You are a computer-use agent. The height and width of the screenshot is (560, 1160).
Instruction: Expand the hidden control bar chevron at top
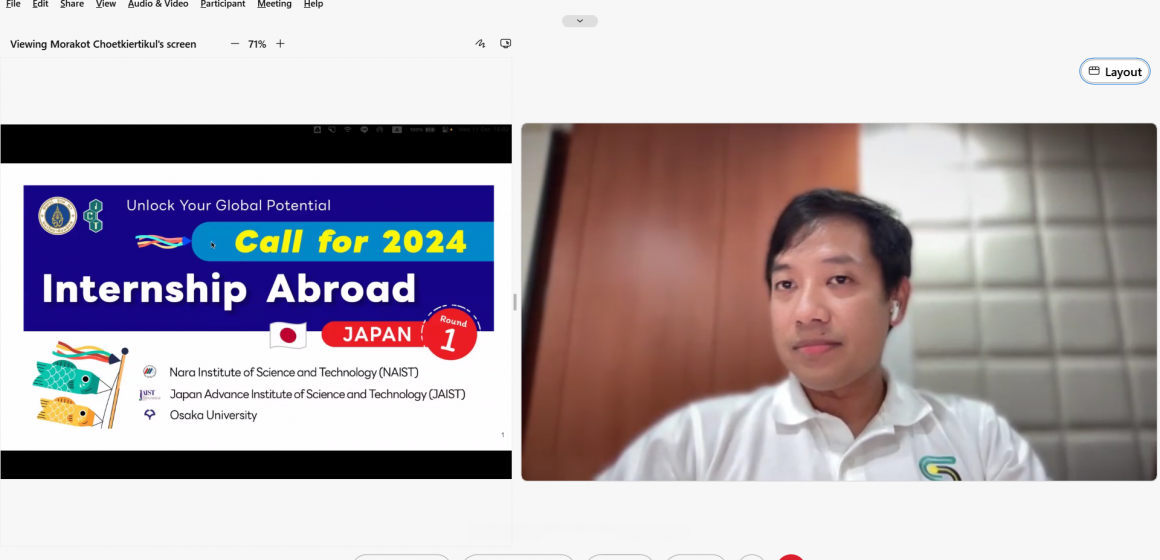click(x=580, y=21)
